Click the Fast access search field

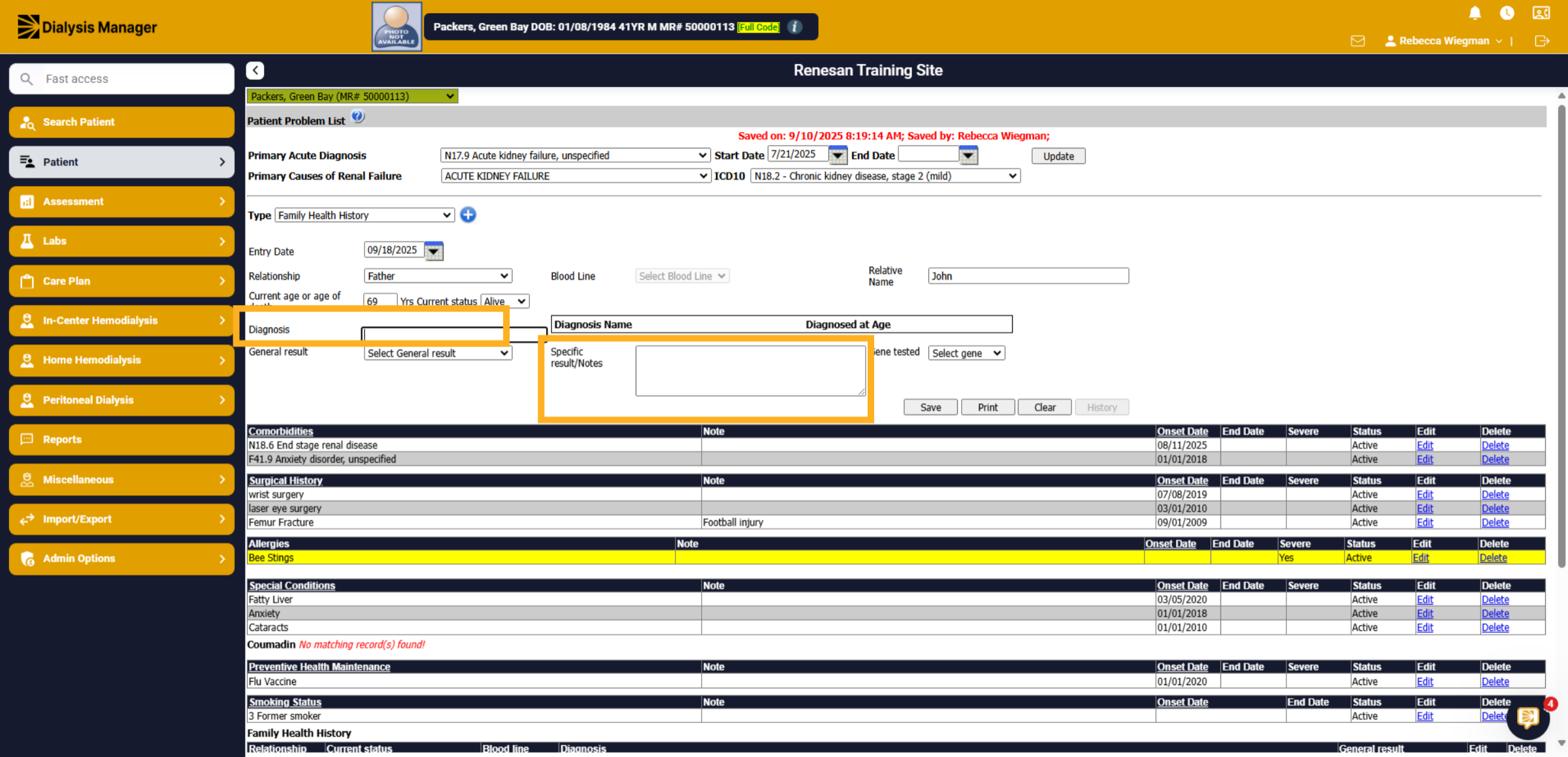click(122, 79)
